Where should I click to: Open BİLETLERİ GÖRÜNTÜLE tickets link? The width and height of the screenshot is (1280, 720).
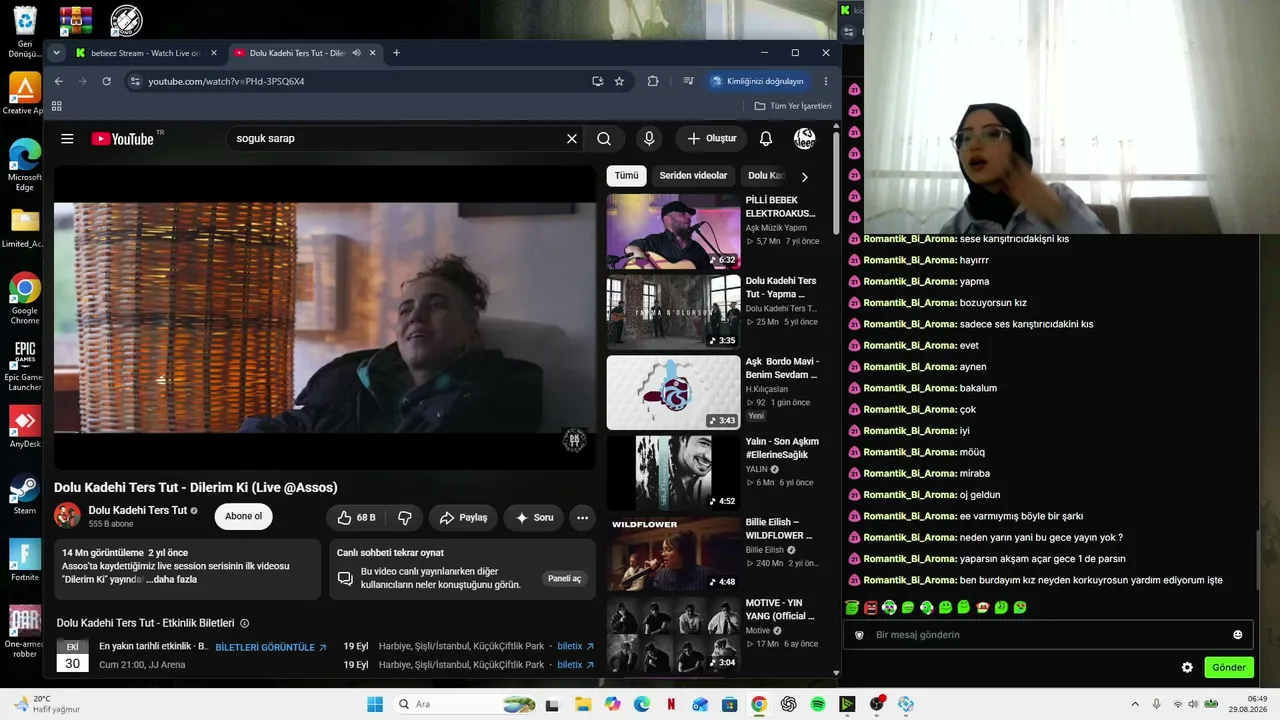[x=271, y=647]
